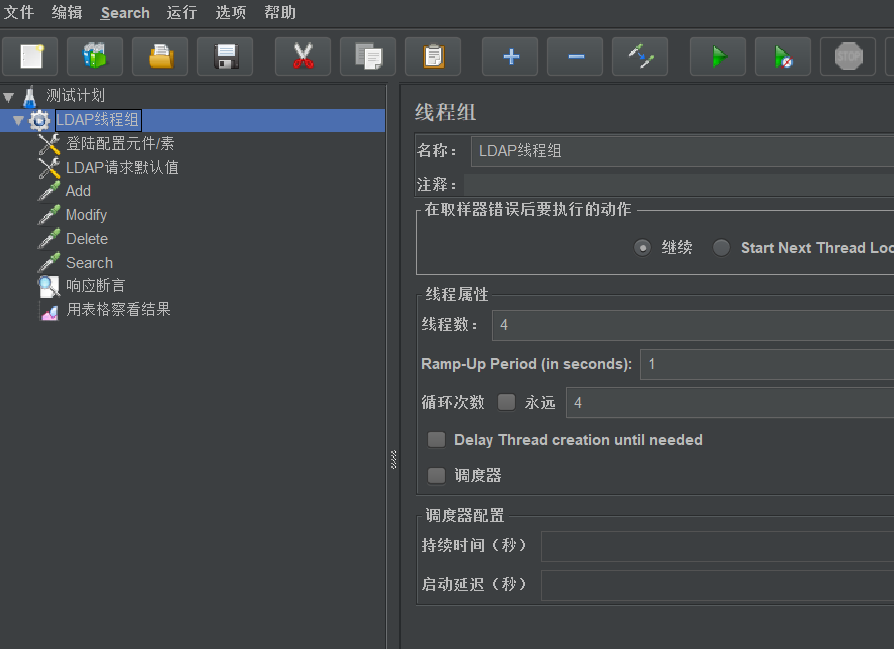Select LDAP请求默认值 tree item

(122, 168)
